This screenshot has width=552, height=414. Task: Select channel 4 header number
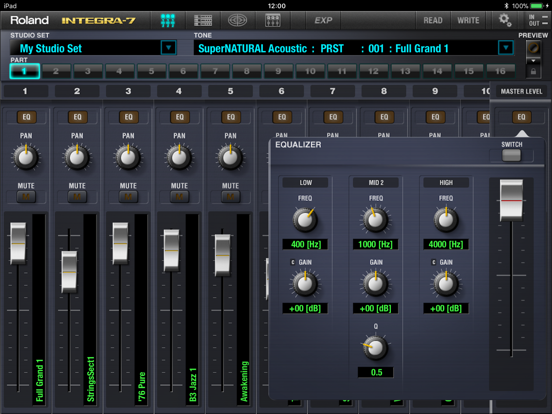point(179,91)
